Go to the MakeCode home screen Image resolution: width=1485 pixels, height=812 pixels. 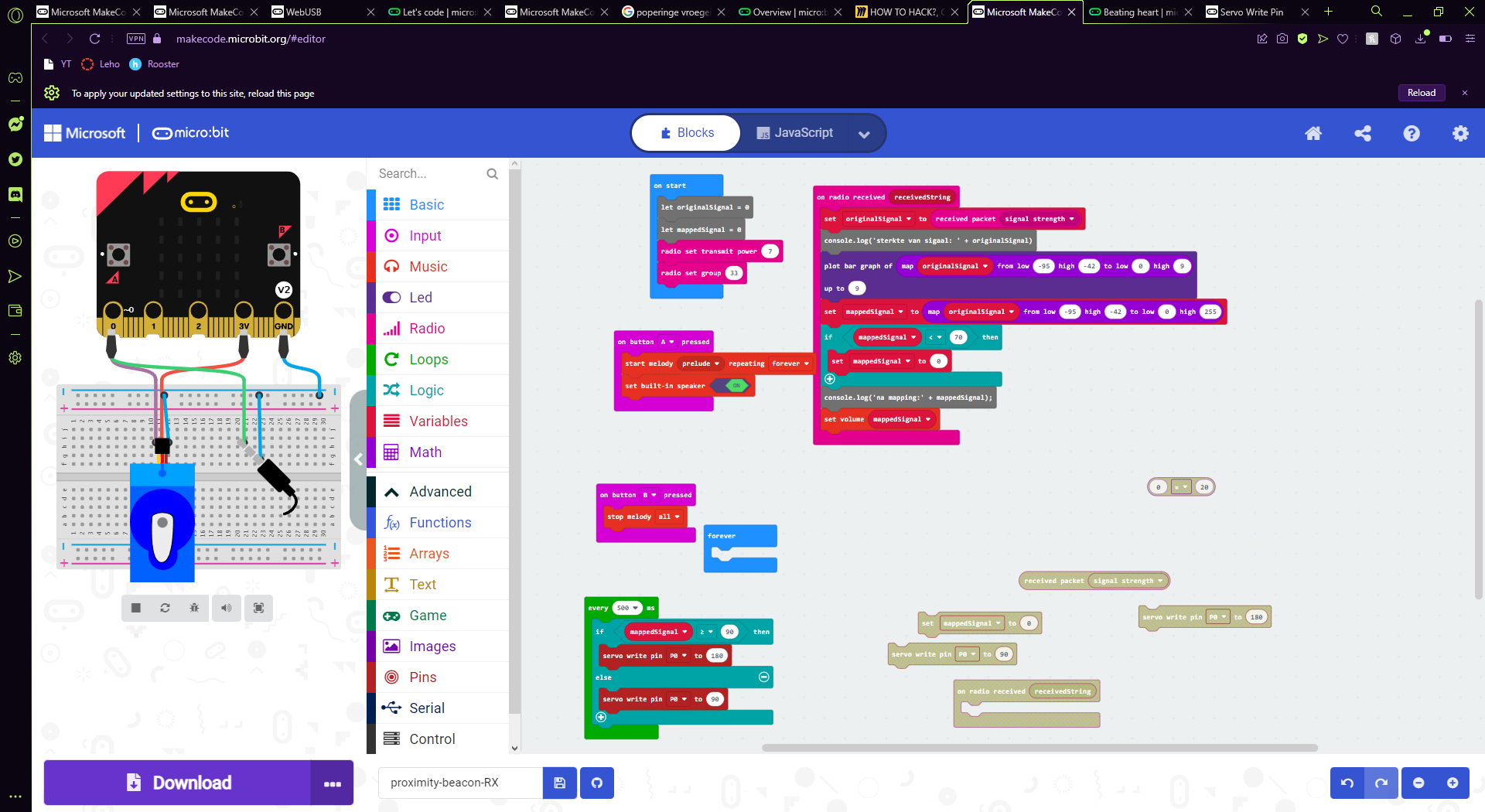click(x=1313, y=133)
